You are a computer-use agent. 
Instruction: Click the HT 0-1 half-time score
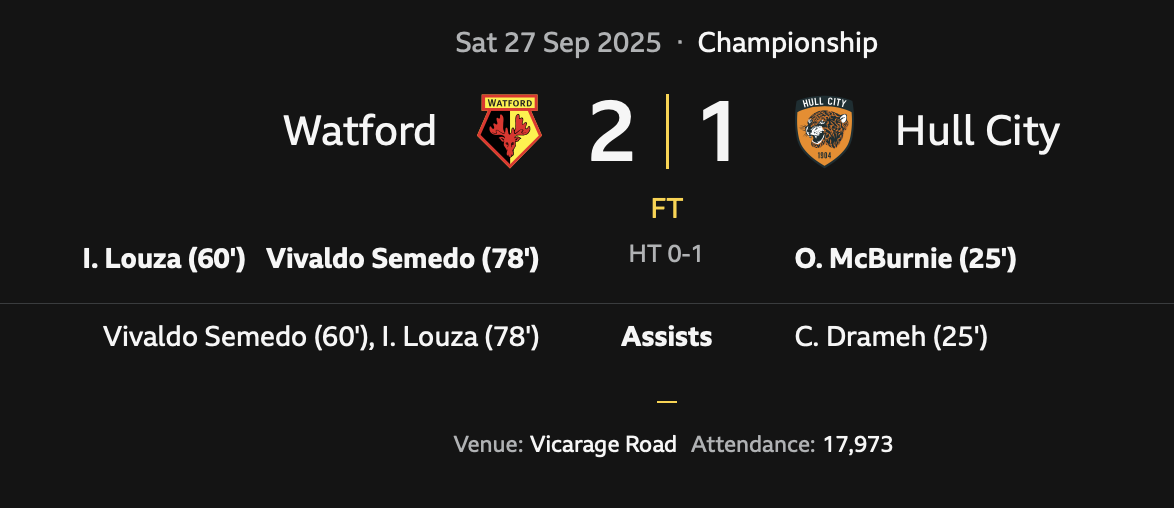(x=666, y=255)
